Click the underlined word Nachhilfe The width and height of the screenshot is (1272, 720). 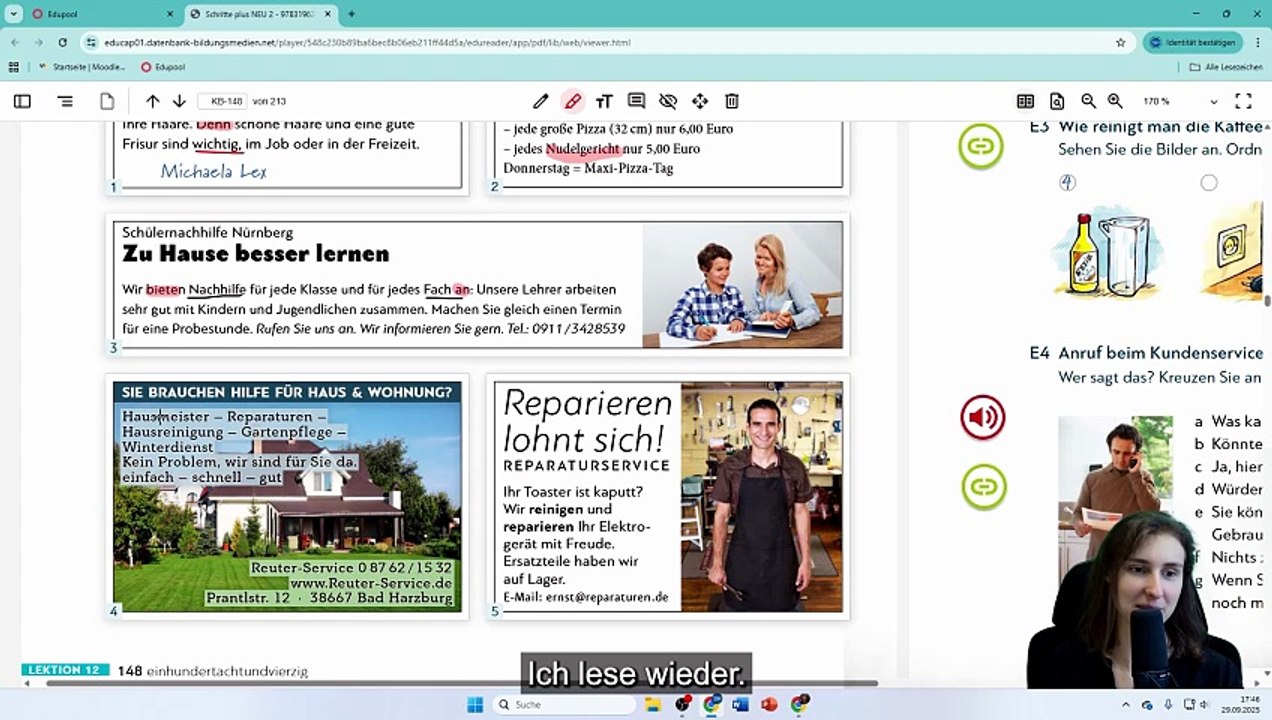pyautogui.click(x=217, y=289)
